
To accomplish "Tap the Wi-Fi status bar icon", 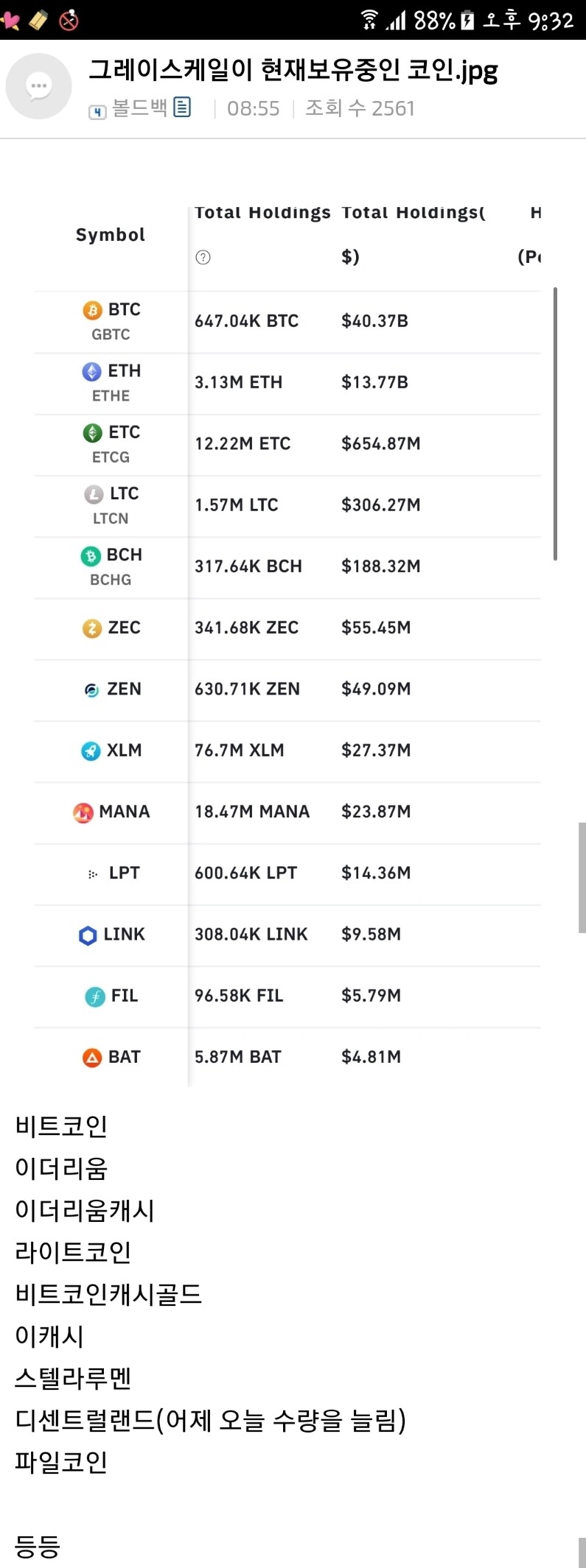I will (x=369, y=20).
